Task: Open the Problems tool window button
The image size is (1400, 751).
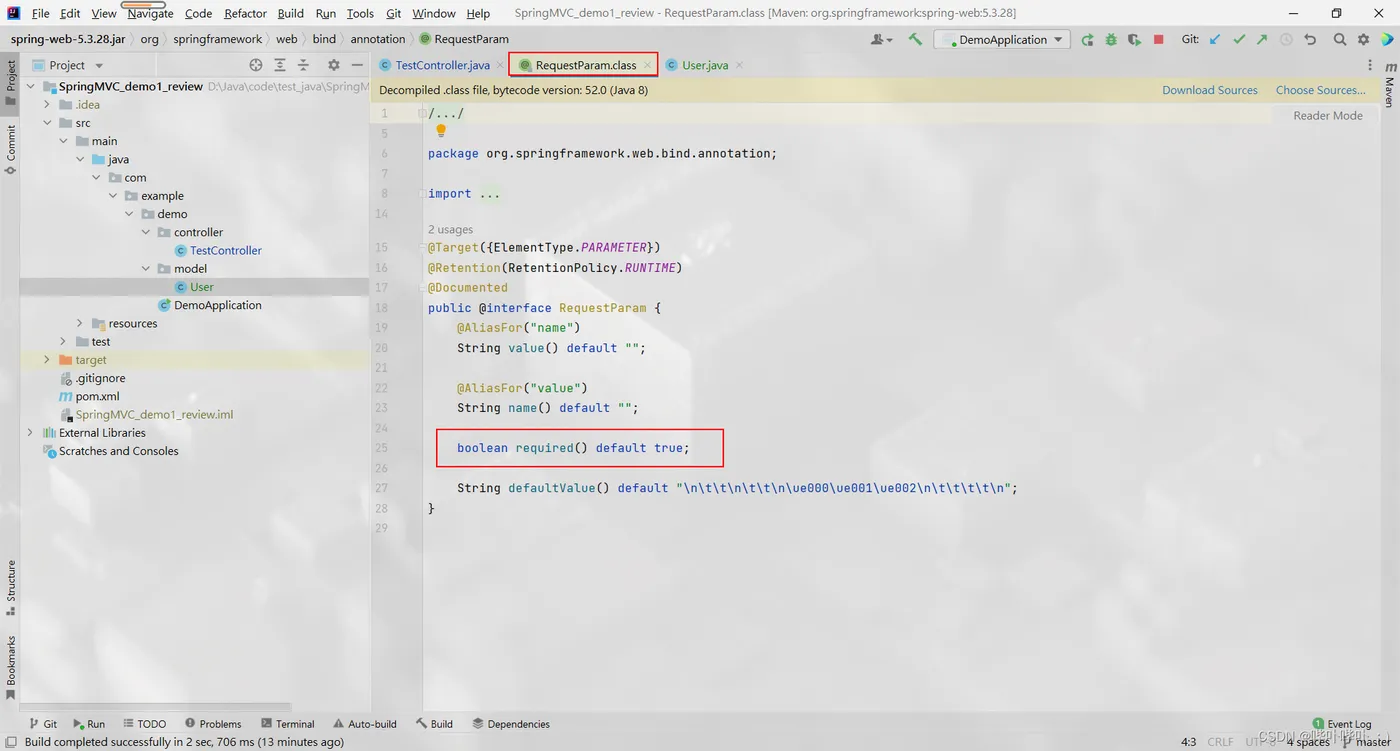Action: [213, 724]
